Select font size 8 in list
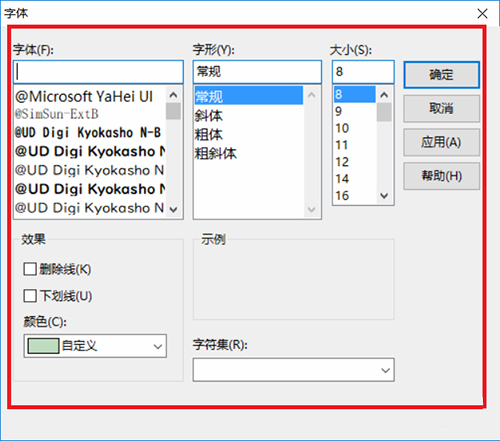The height and width of the screenshot is (441, 500). point(355,94)
